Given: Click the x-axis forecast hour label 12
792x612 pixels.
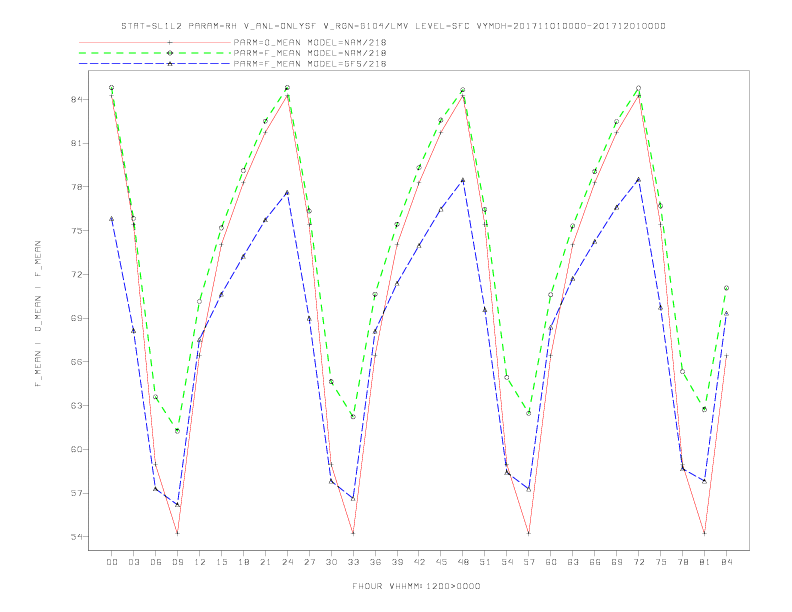Looking at the screenshot, I should click(200, 562).
